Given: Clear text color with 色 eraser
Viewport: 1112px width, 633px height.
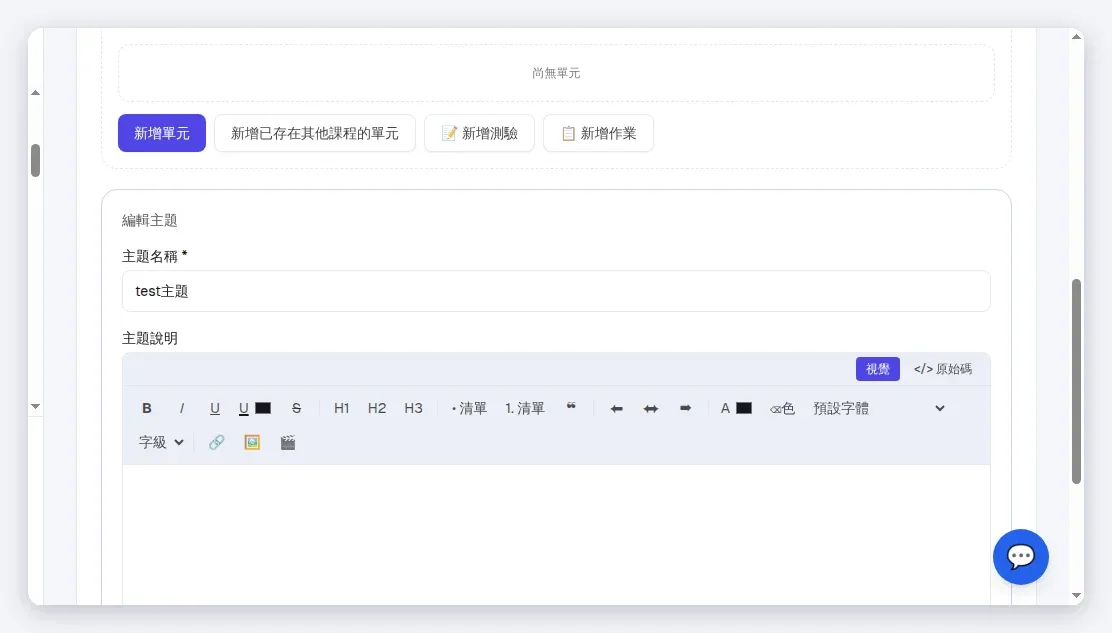Looking at the screenshot, I should point(782,408).
